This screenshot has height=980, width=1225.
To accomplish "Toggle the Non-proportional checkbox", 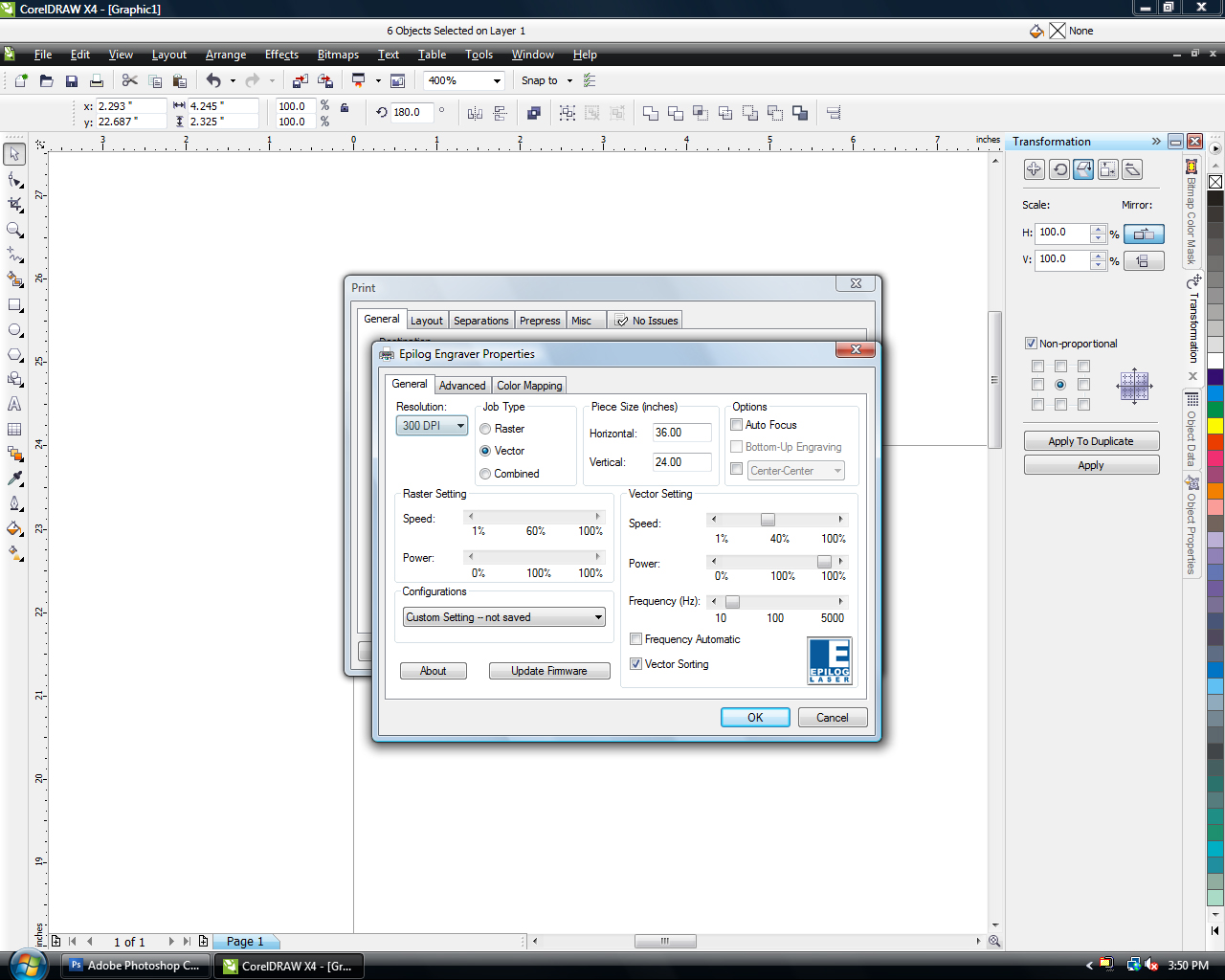I will click(1031, 344).
